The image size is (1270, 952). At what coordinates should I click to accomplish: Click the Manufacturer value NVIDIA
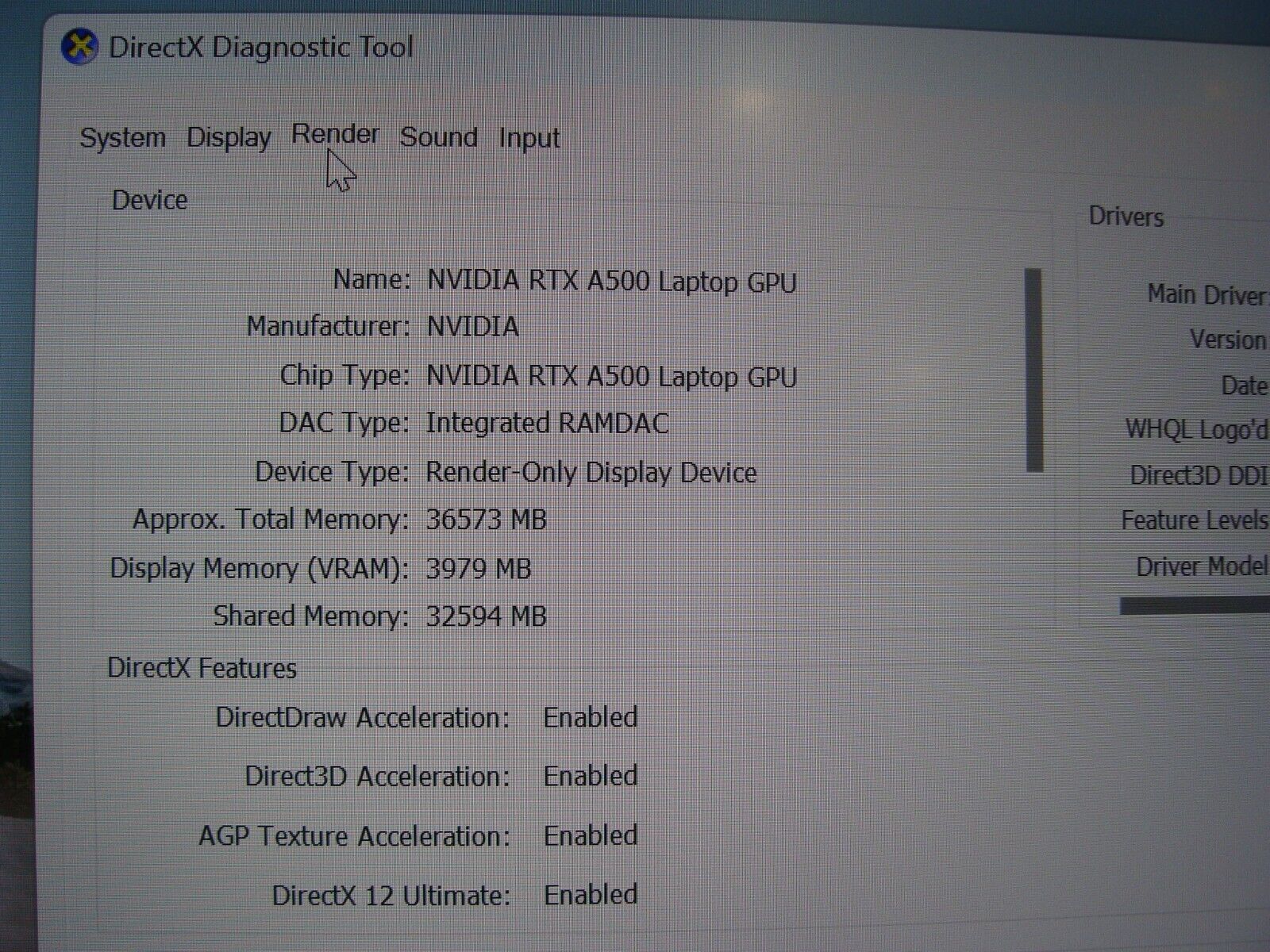click(x=473, y=326)
